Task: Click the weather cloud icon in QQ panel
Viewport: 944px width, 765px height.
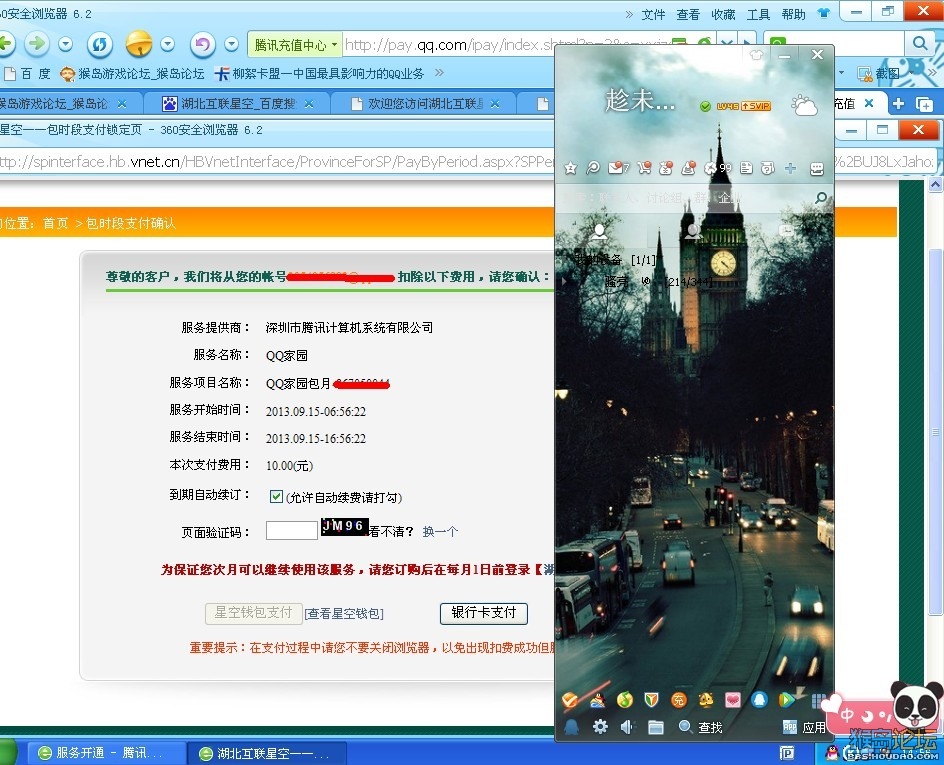Action: pos(804,106)
